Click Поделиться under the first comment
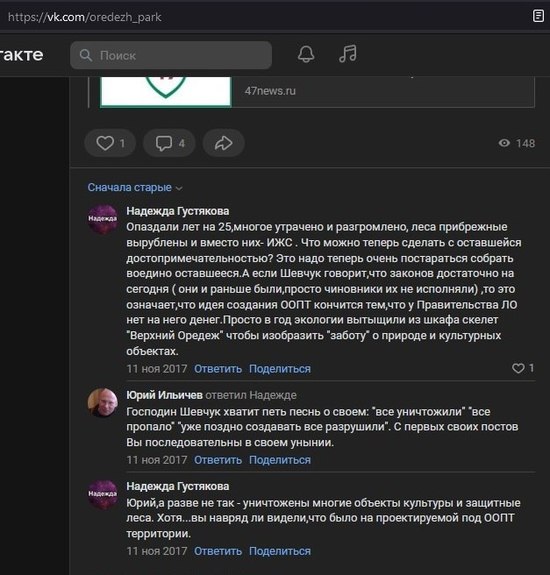Screen dimensions: 550x575 [280, 369]
